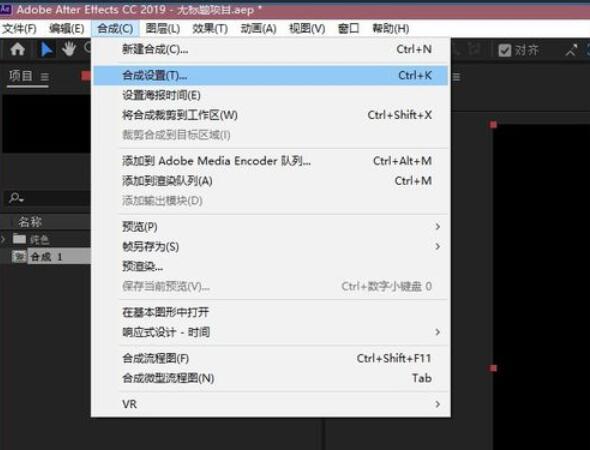Screen dimensions: 590x450
Task: Toggle the 对齐 snapping checkbox
Action: coord(505,50)
